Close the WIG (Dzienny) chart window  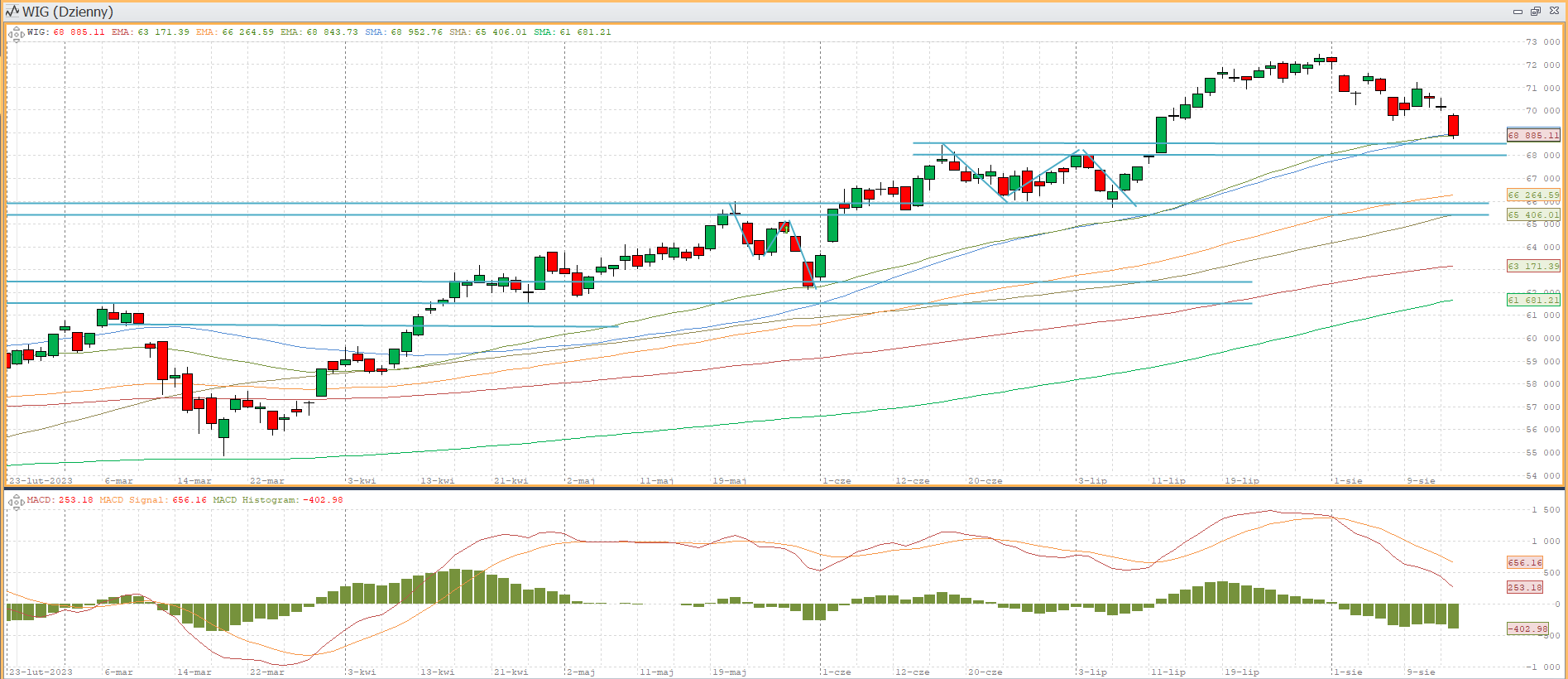(1554, 12)
